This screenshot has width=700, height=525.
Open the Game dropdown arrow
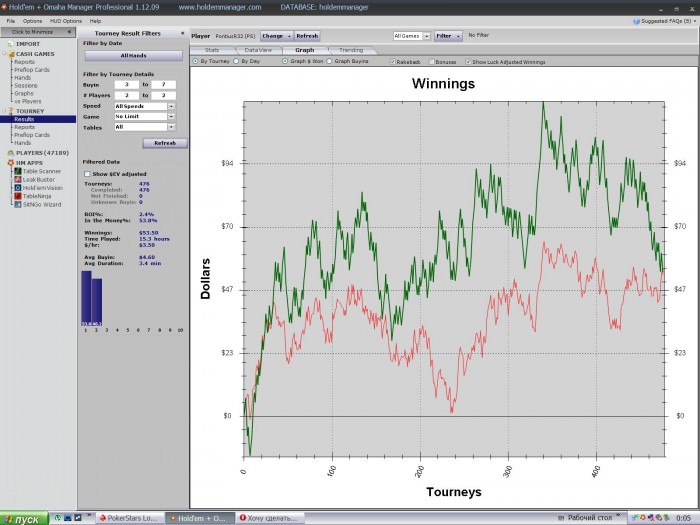171,117
